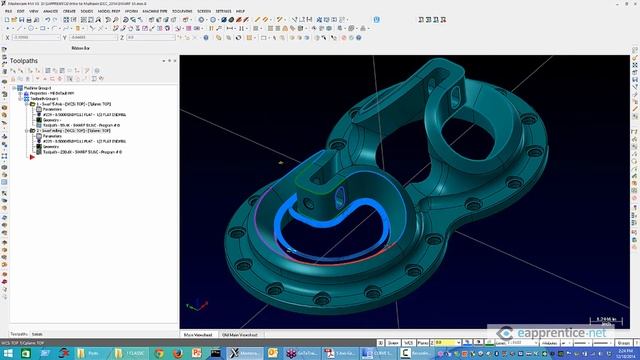Select the Create Line tool
Viewport: 640px width, 360px height.
pyautogui.click(x=19, y=29)
